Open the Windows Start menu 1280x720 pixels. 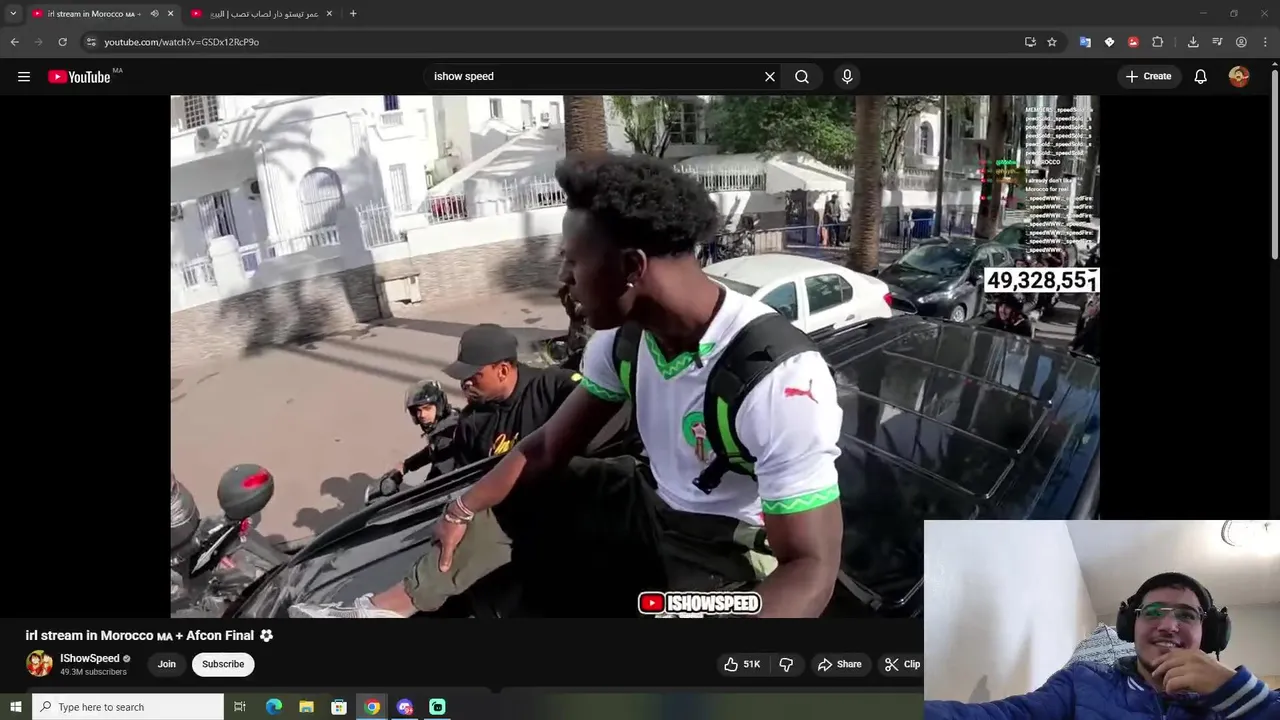click(x=15, y=707)
